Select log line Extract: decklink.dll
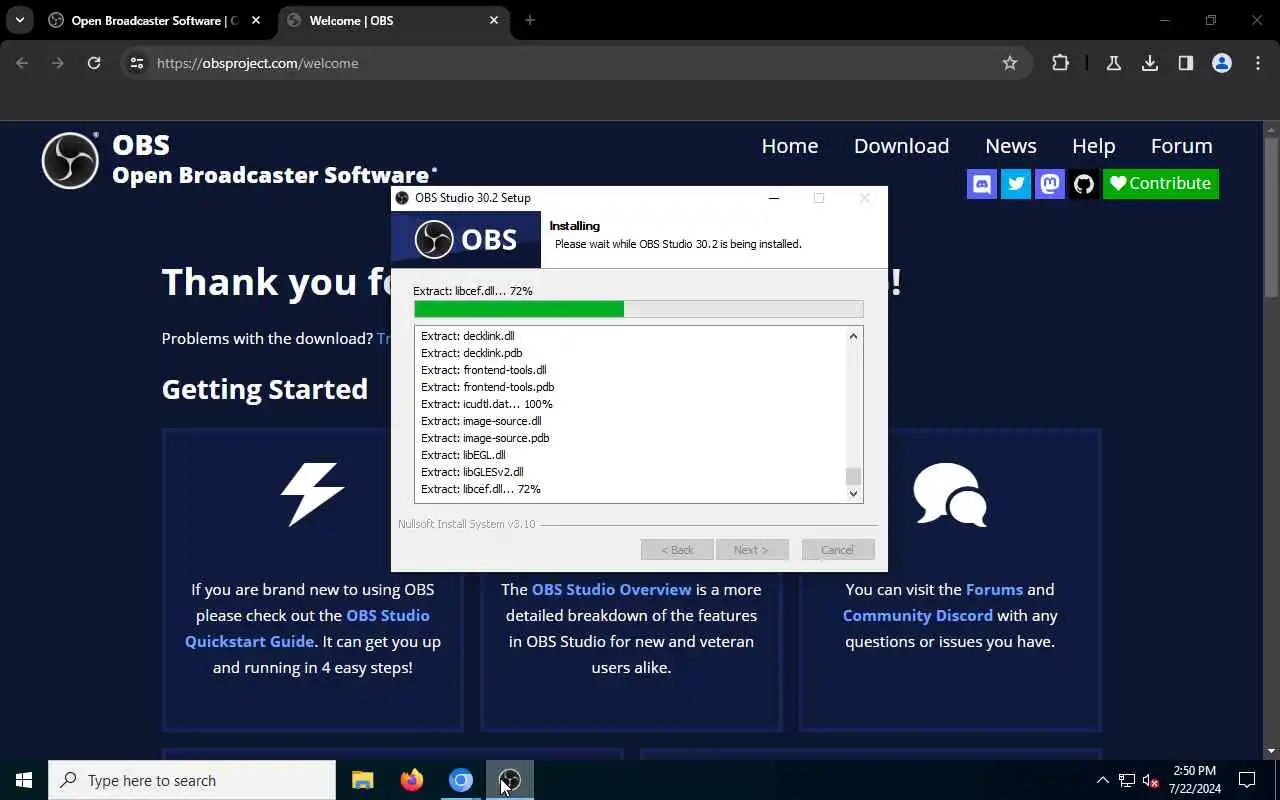The width and height of the screenshot is (1280, 800). pyautogui.click(x=468, y=336)
